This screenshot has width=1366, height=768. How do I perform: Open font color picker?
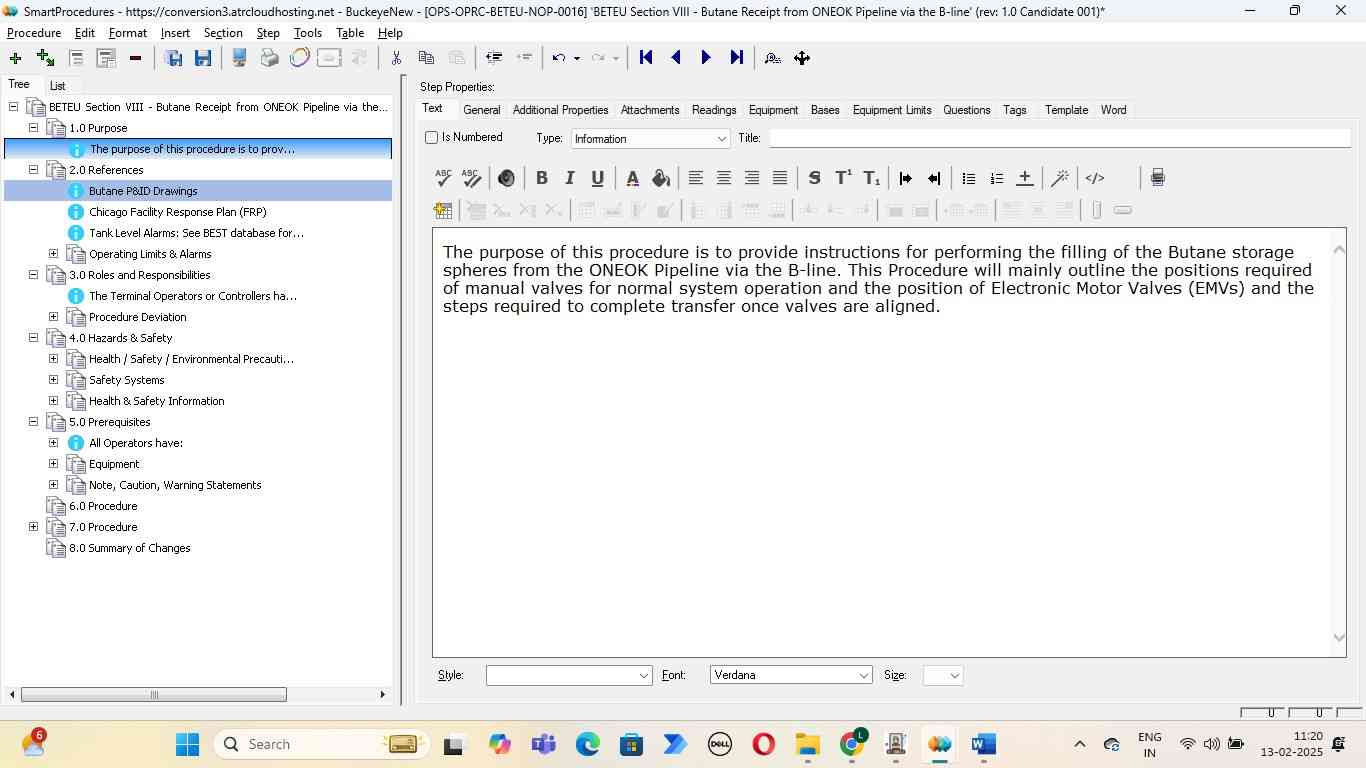point(632,178)
